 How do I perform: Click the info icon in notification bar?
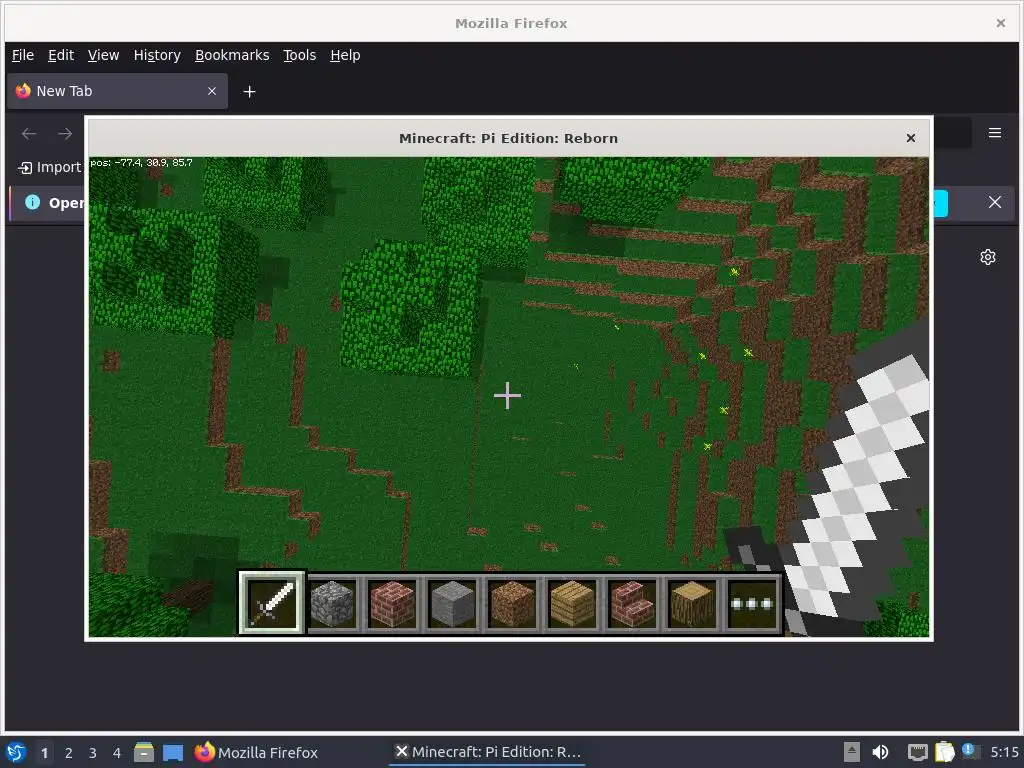coord(32,202)
